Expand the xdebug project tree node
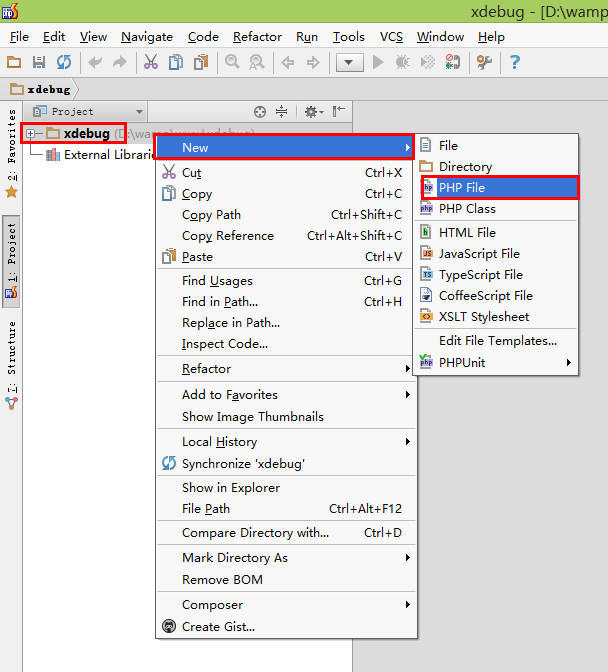This screenshot has height=672, width=608. [x=30, y=134]
